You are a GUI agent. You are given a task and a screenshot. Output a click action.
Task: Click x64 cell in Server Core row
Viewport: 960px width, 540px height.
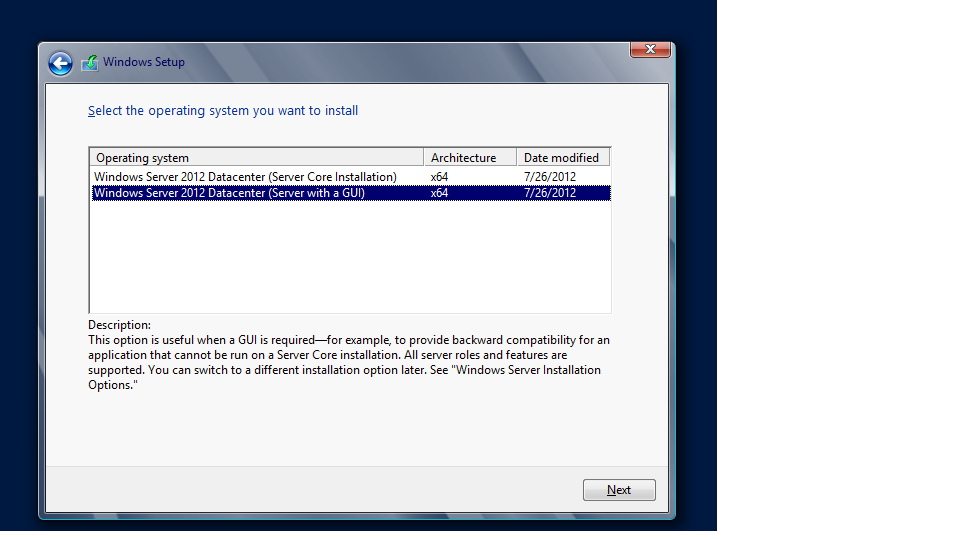click(439, 177)
